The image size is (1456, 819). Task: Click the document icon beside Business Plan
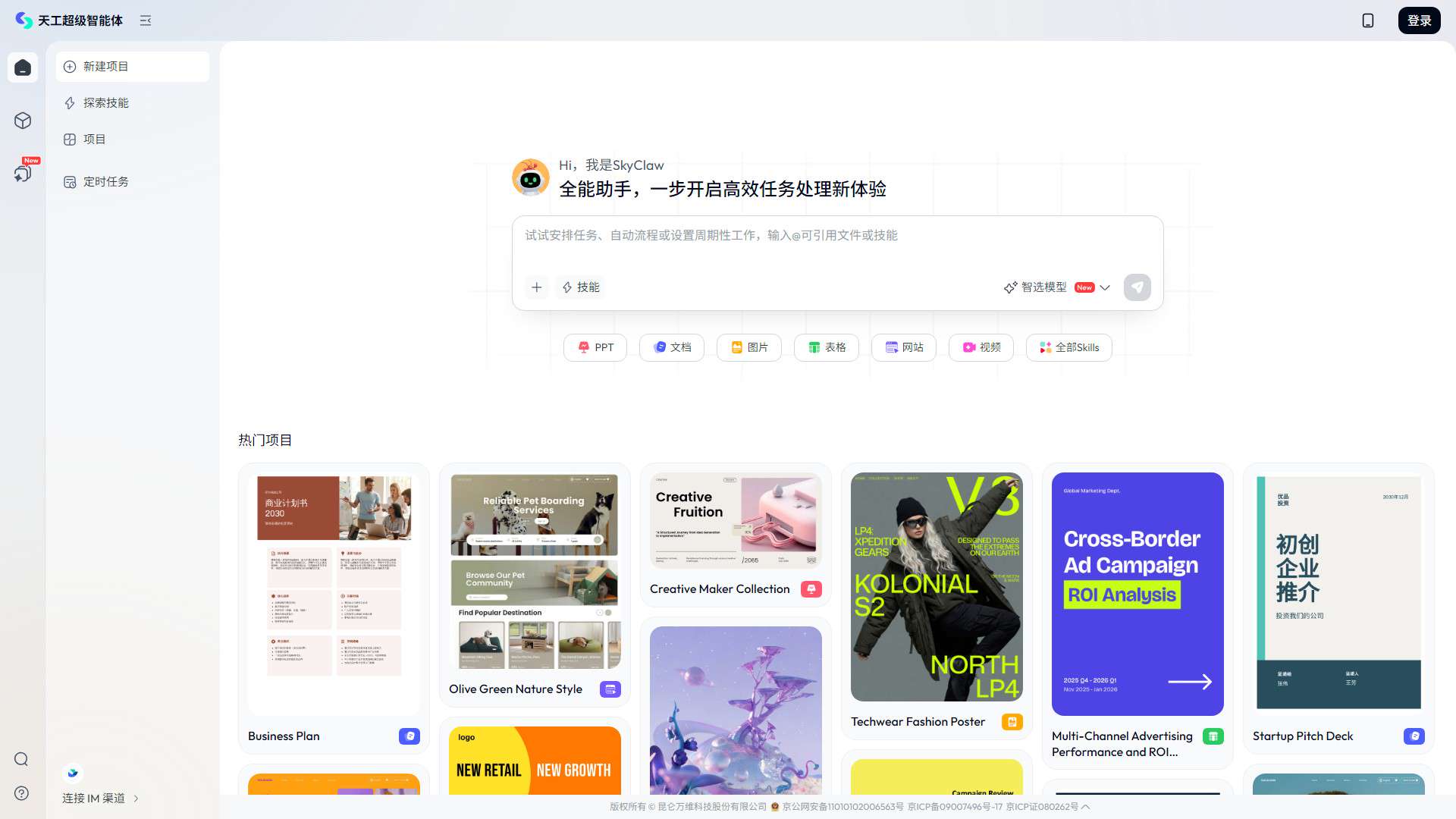pos(409,736)
